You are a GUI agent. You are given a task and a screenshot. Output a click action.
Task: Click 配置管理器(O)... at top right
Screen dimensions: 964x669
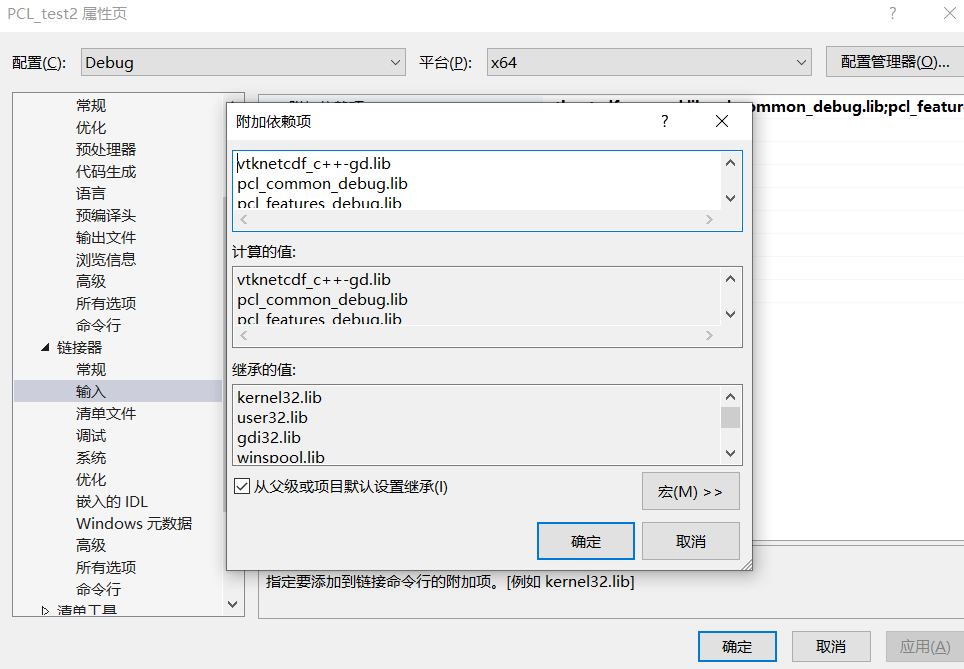point(894,61)
